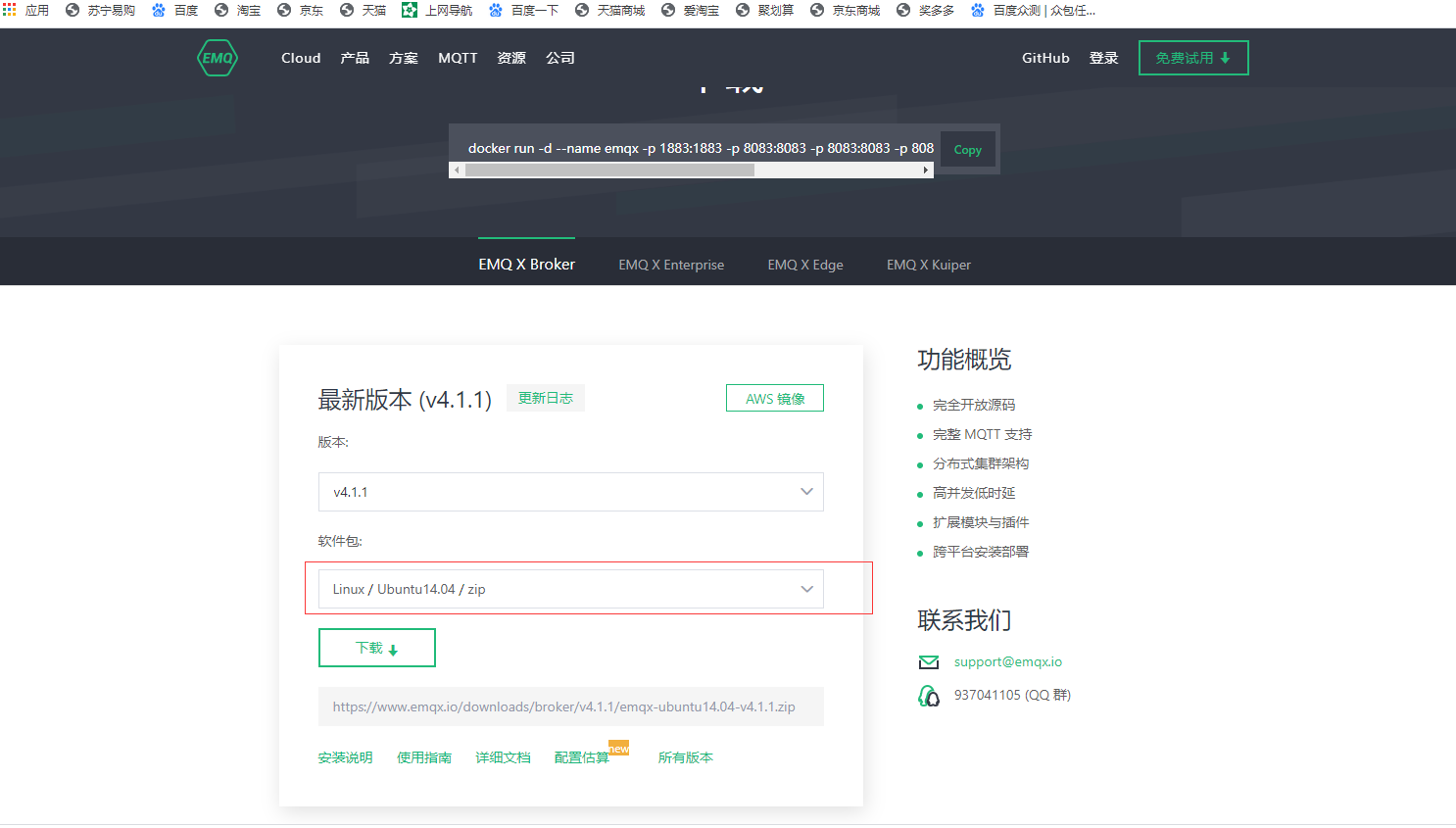The height and width of the screenshot is (828, 1456).
Task: Open the 百度 bookmark
Action: [174, 10]
